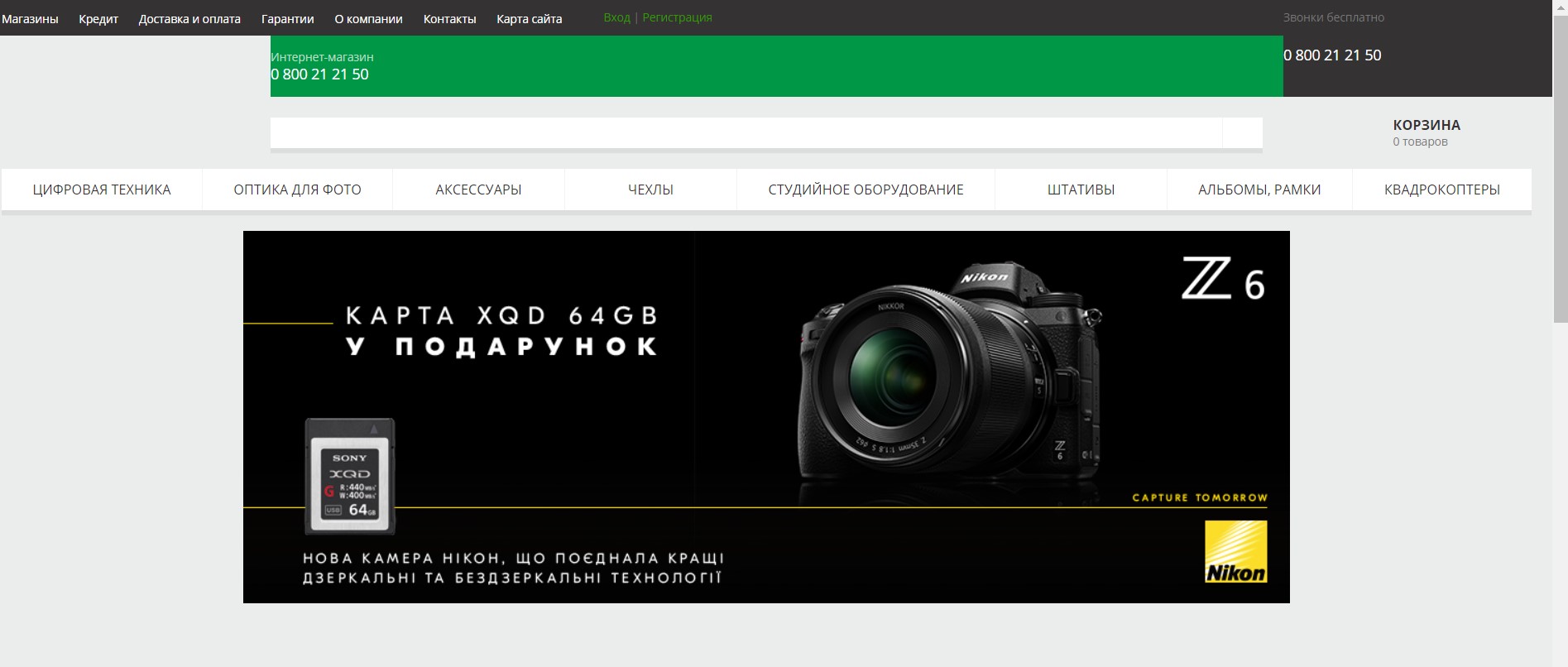This screenshot has width=1568, height=667.
Task: Open the Цифровая техника category
Action: 102,190
